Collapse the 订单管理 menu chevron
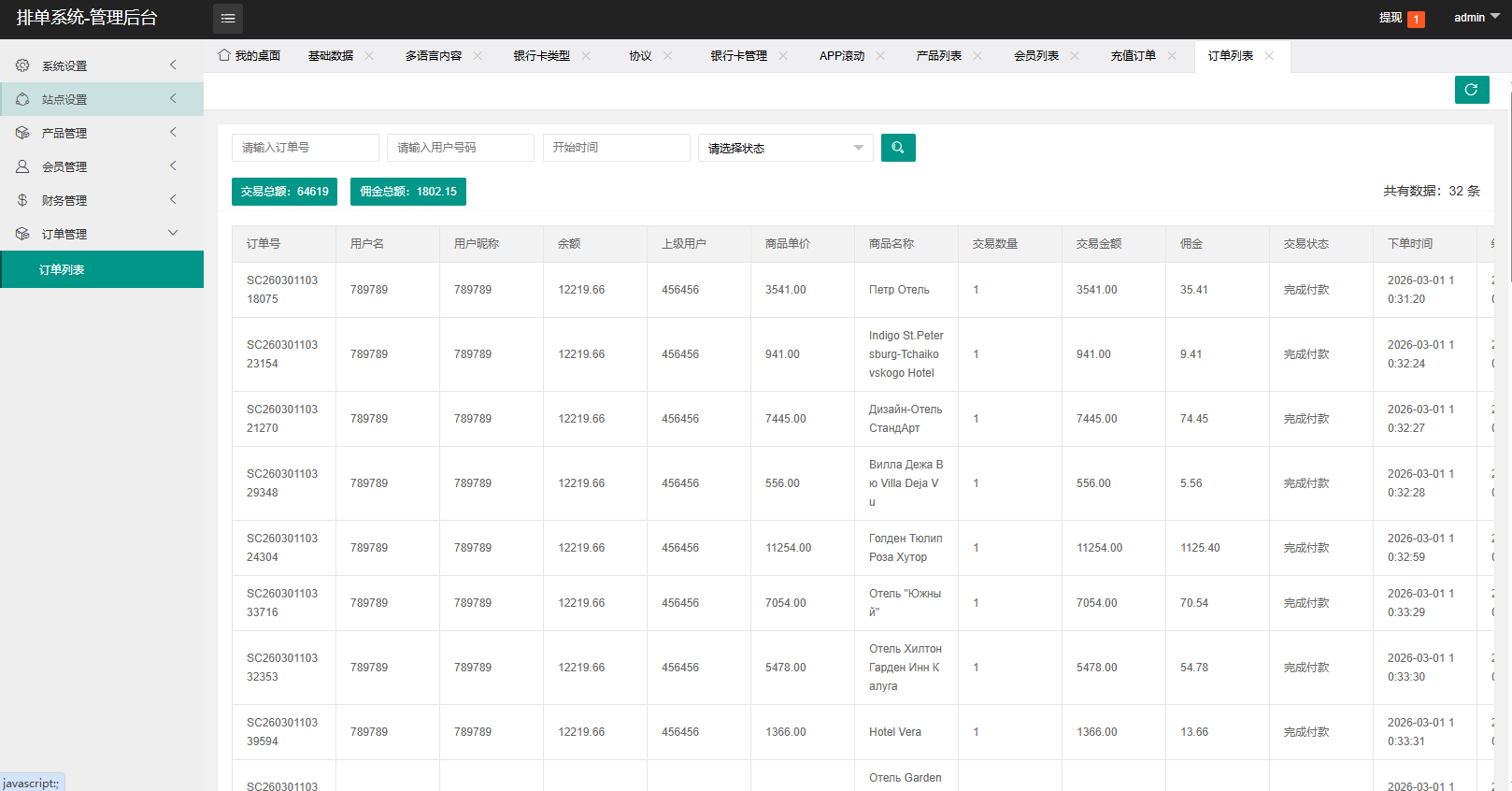This screenshot has height=791, width=1512. coord(173,233)
